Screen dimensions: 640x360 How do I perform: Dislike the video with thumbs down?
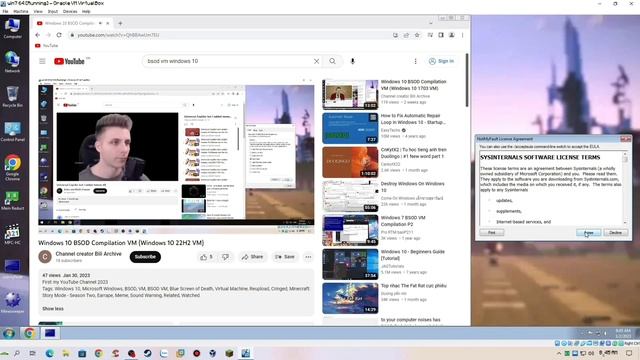[x=225, y=257]
